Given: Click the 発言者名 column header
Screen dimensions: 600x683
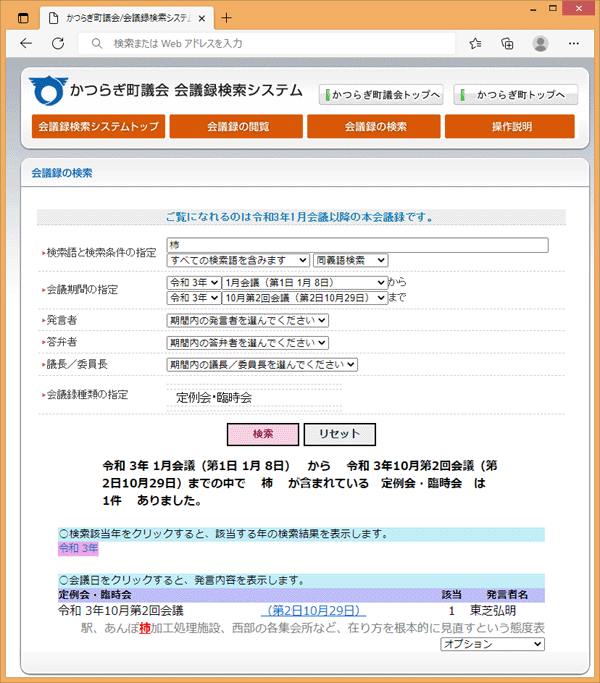Looking at the screenshot, I should point(507,595).
